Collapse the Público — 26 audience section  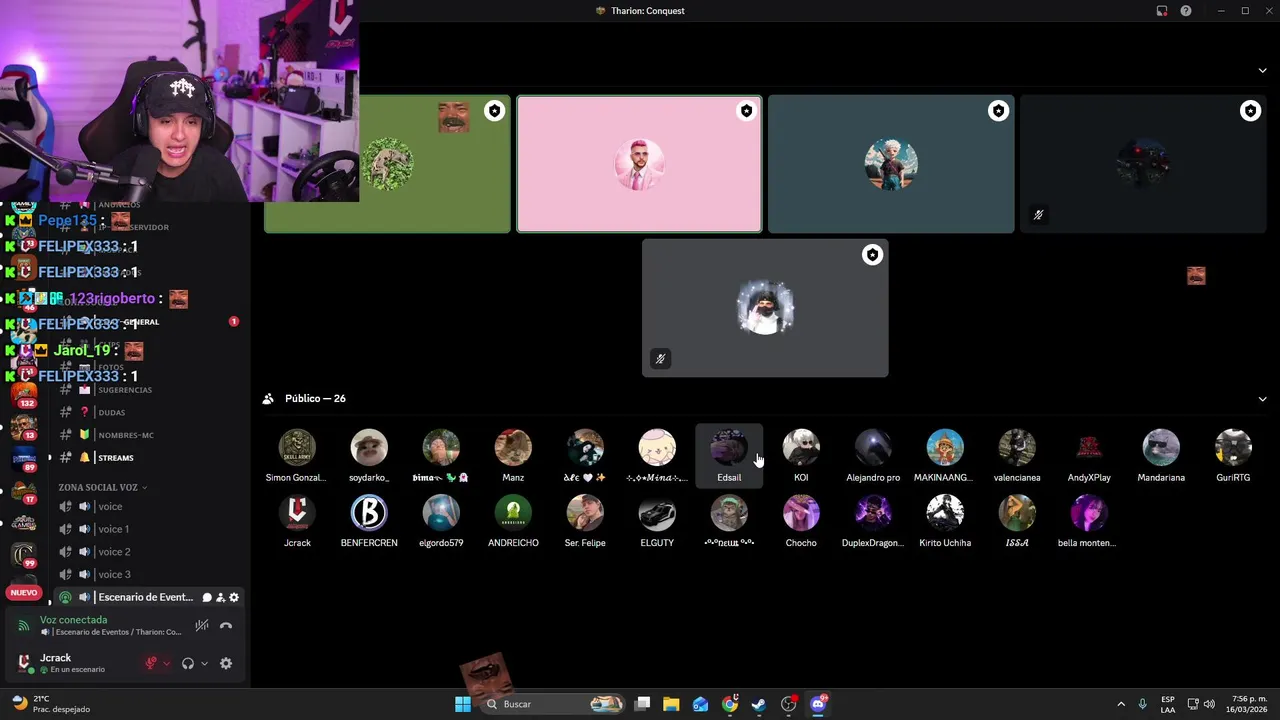[x=1262, y=399]
